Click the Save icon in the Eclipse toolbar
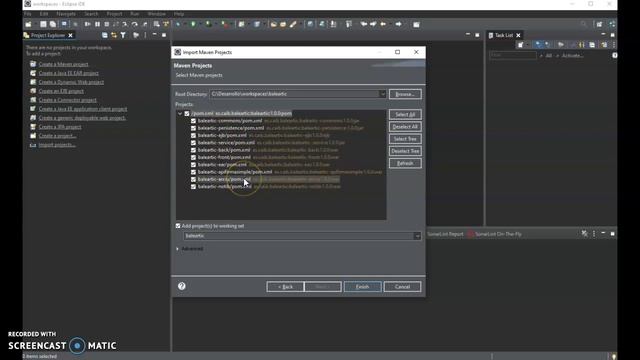 tap(43, 24)
